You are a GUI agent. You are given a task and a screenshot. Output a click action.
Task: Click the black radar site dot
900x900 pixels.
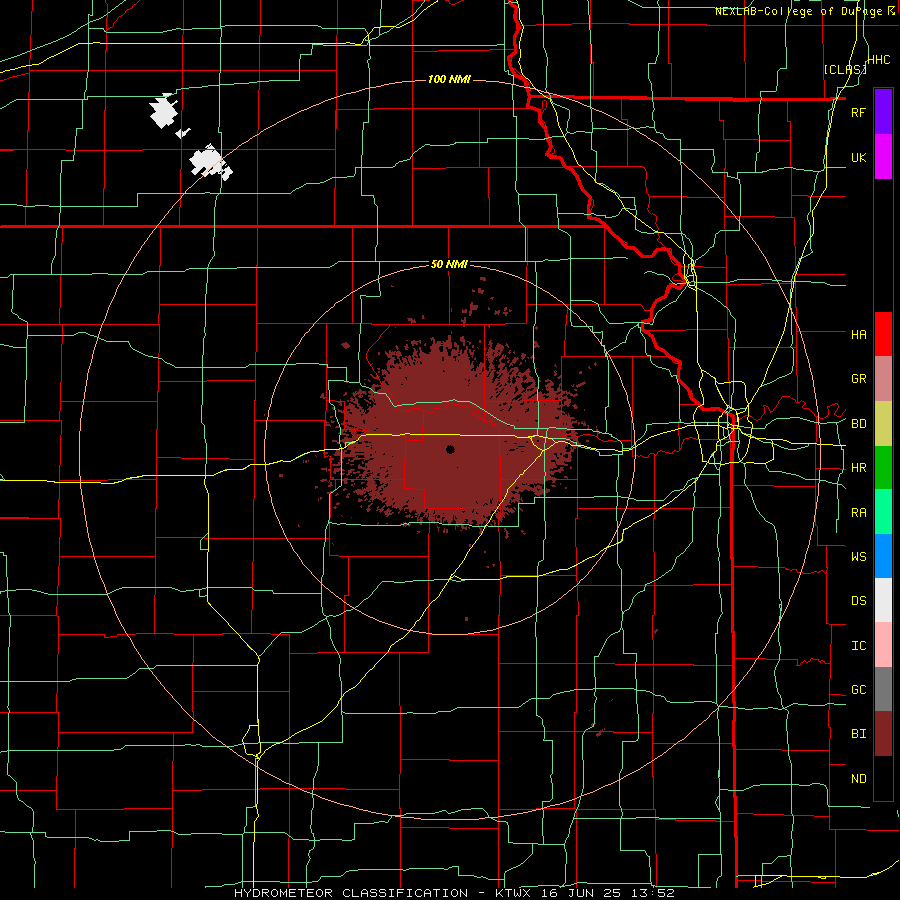point(451,449)
